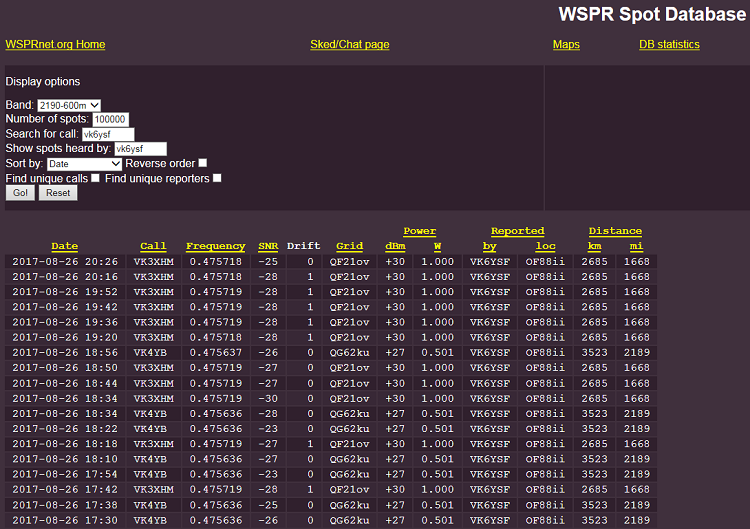Open the Sort by dropdown

84,163
